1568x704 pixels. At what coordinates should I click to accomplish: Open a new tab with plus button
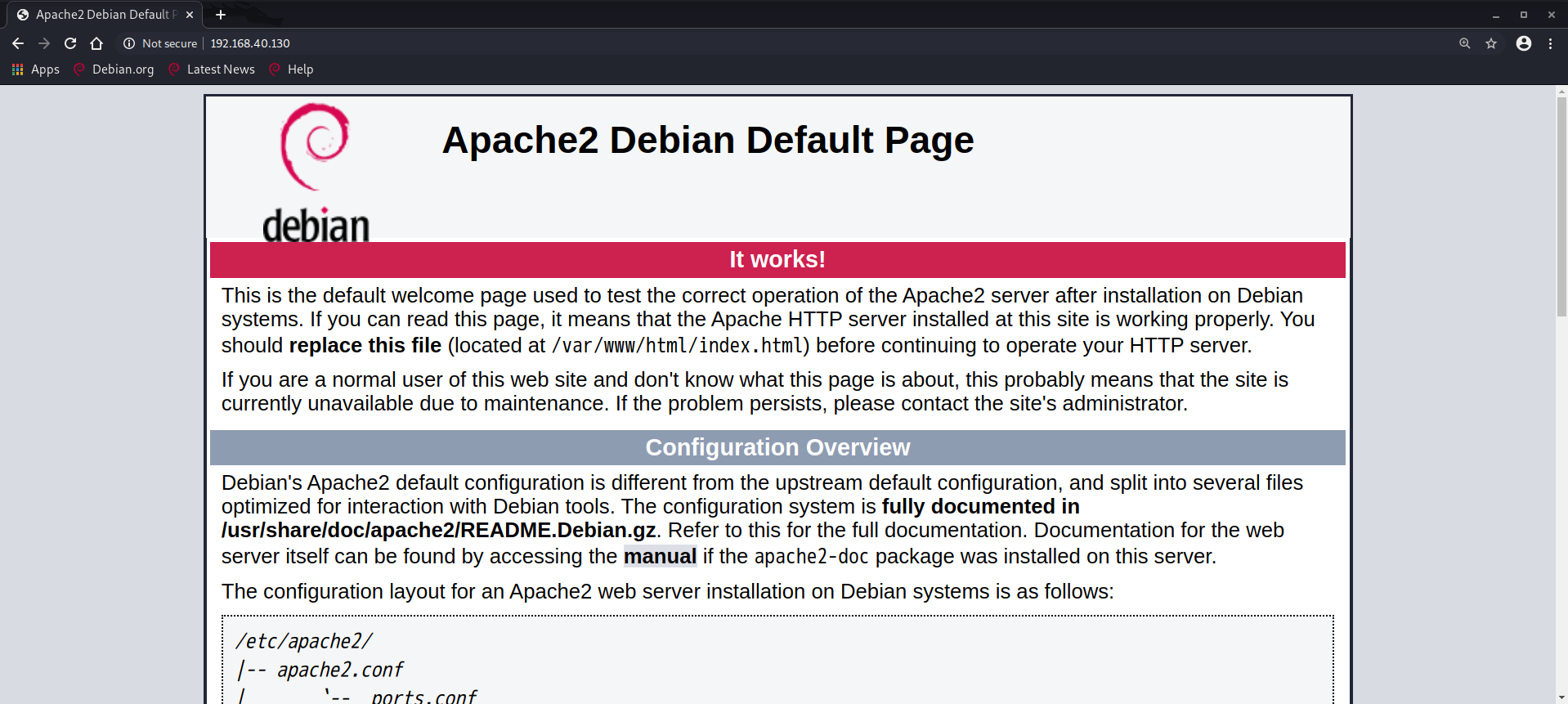221,15
